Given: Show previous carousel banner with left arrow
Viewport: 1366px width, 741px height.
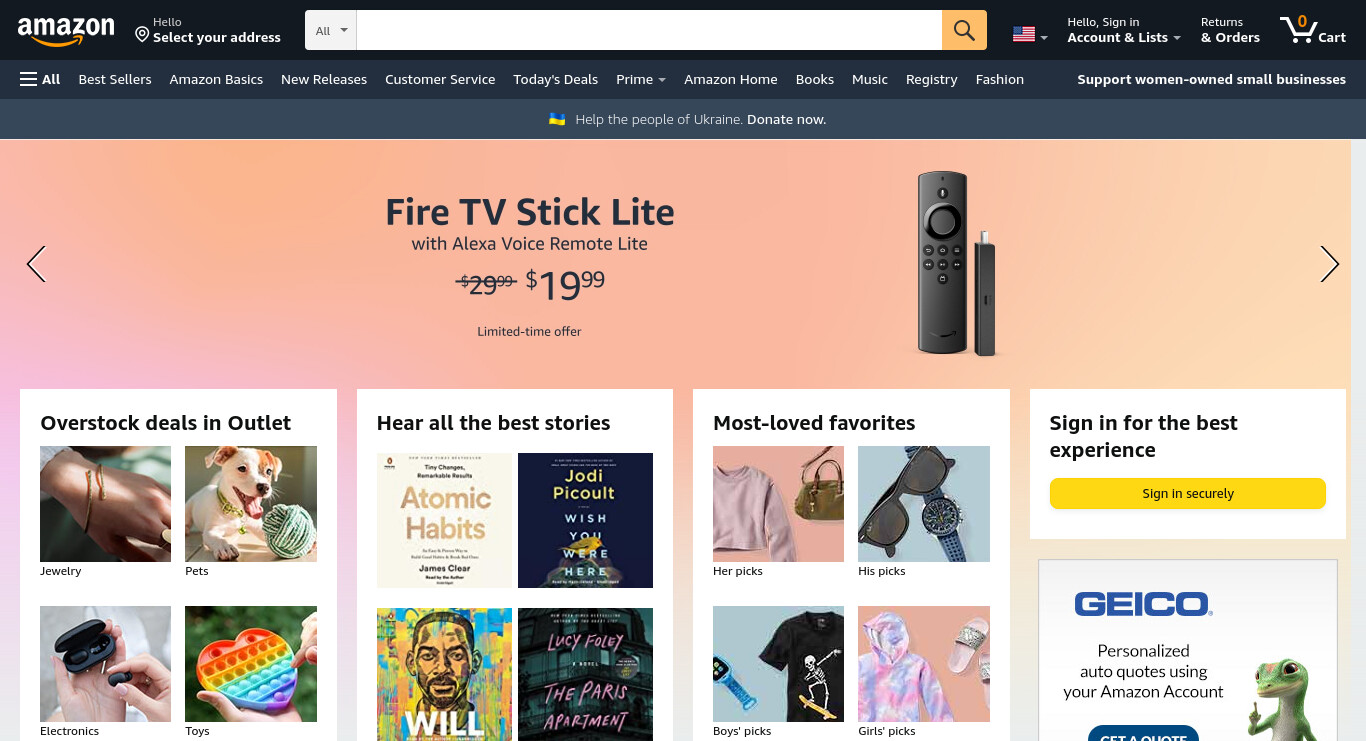Looking at the screenshot, I should coord(36,264).
